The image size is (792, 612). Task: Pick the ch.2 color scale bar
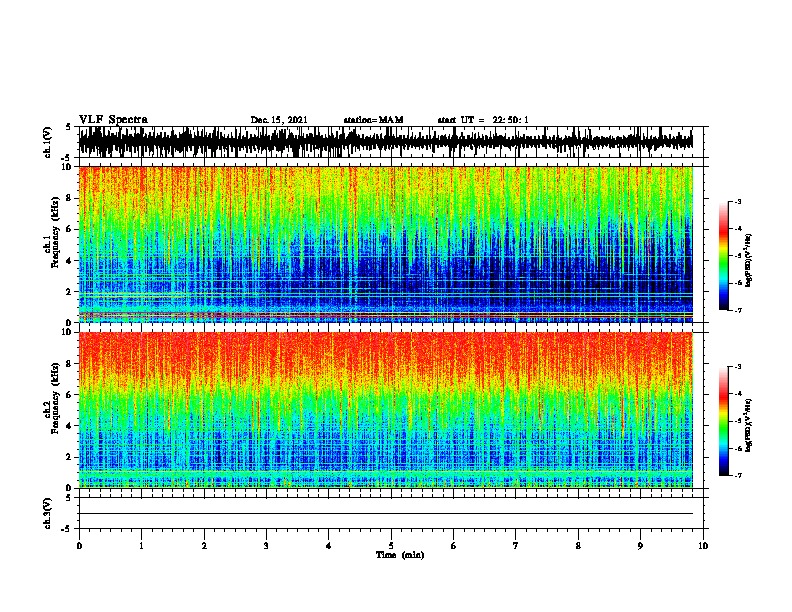[x=723, y=421]
